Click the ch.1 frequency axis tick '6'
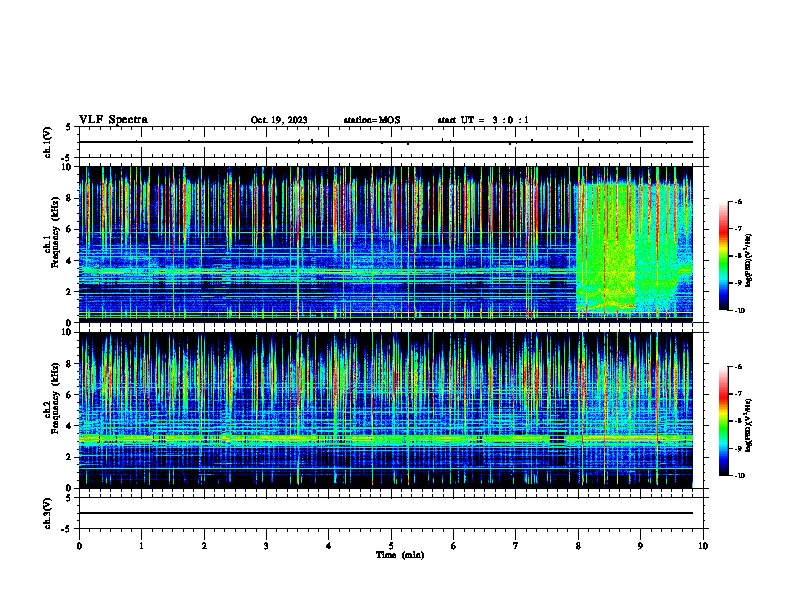 pyautogui.click(x=70, y=229)
